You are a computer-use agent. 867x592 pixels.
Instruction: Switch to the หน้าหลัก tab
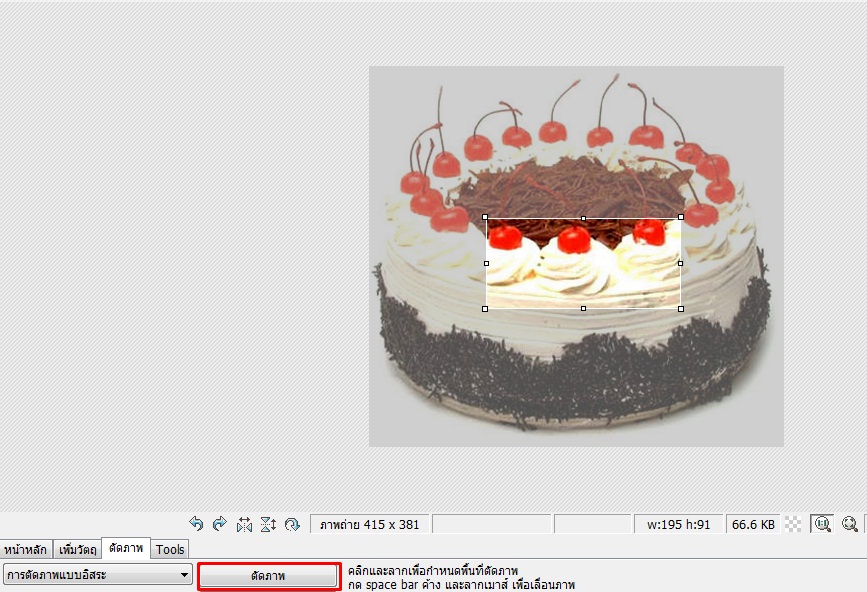point(25,549)
